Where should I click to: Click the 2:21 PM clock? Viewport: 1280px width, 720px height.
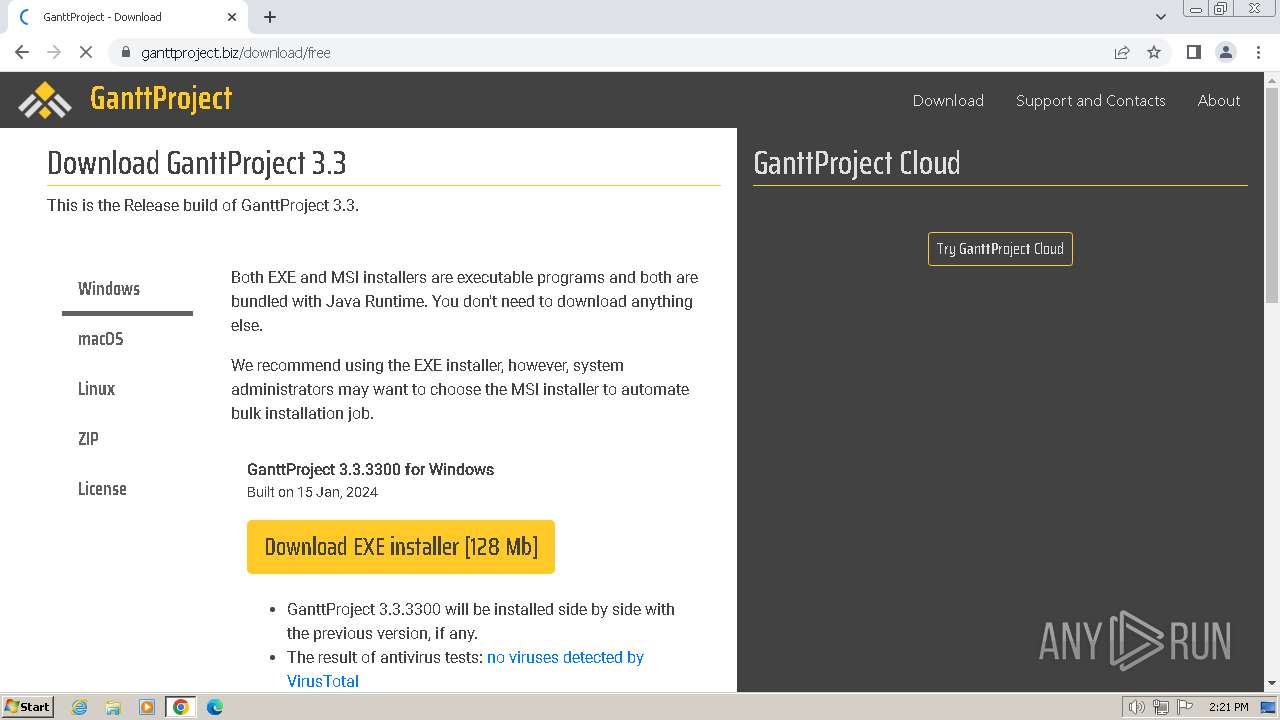tap(1228, 707)
